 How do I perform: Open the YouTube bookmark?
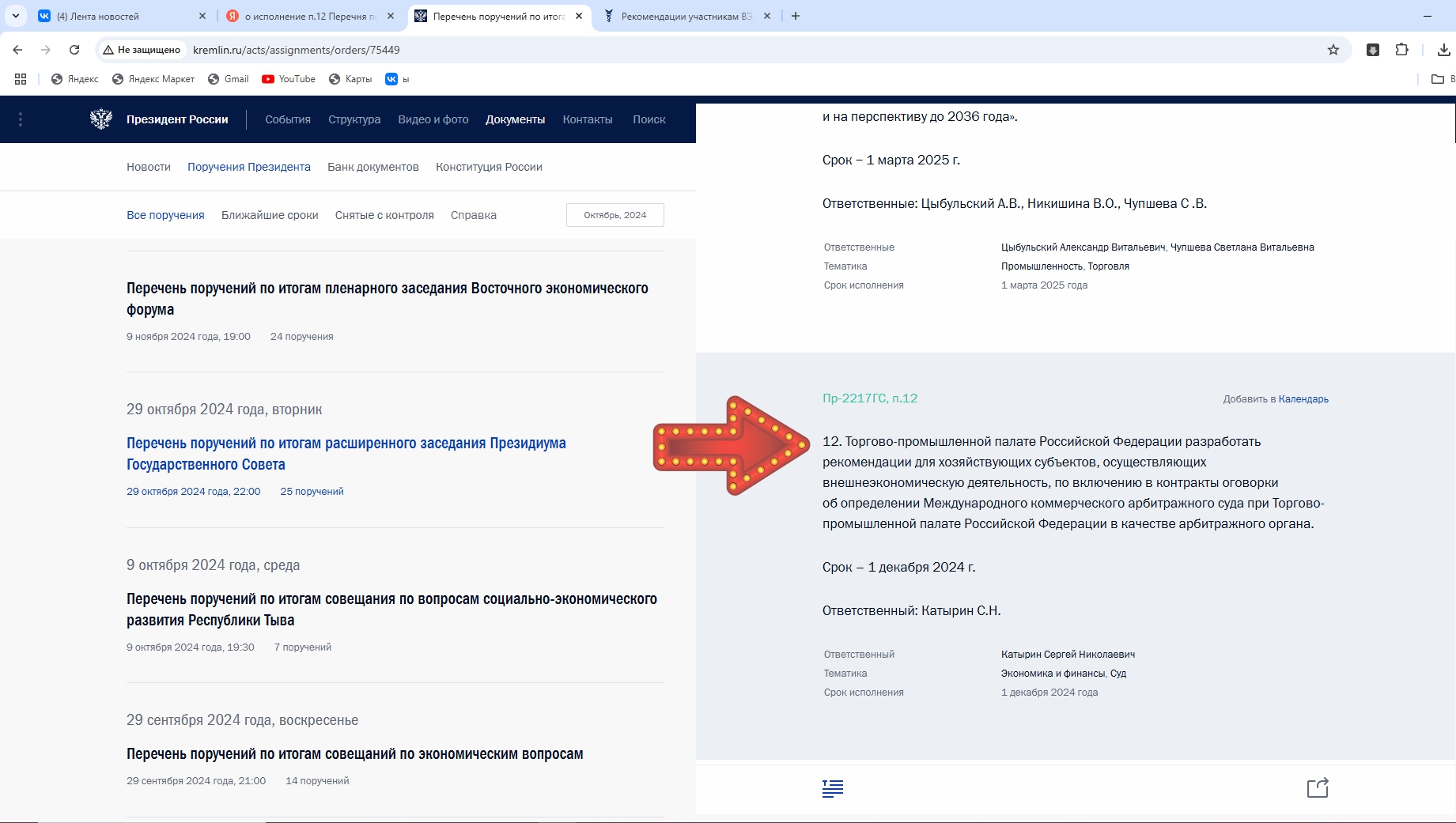pos(289,79)
